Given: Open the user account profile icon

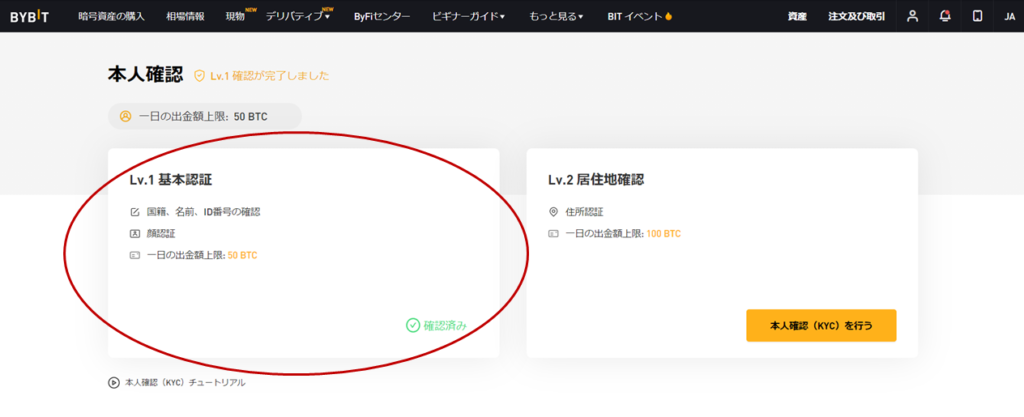Looking at the screenshot, I should pos(912,16).
